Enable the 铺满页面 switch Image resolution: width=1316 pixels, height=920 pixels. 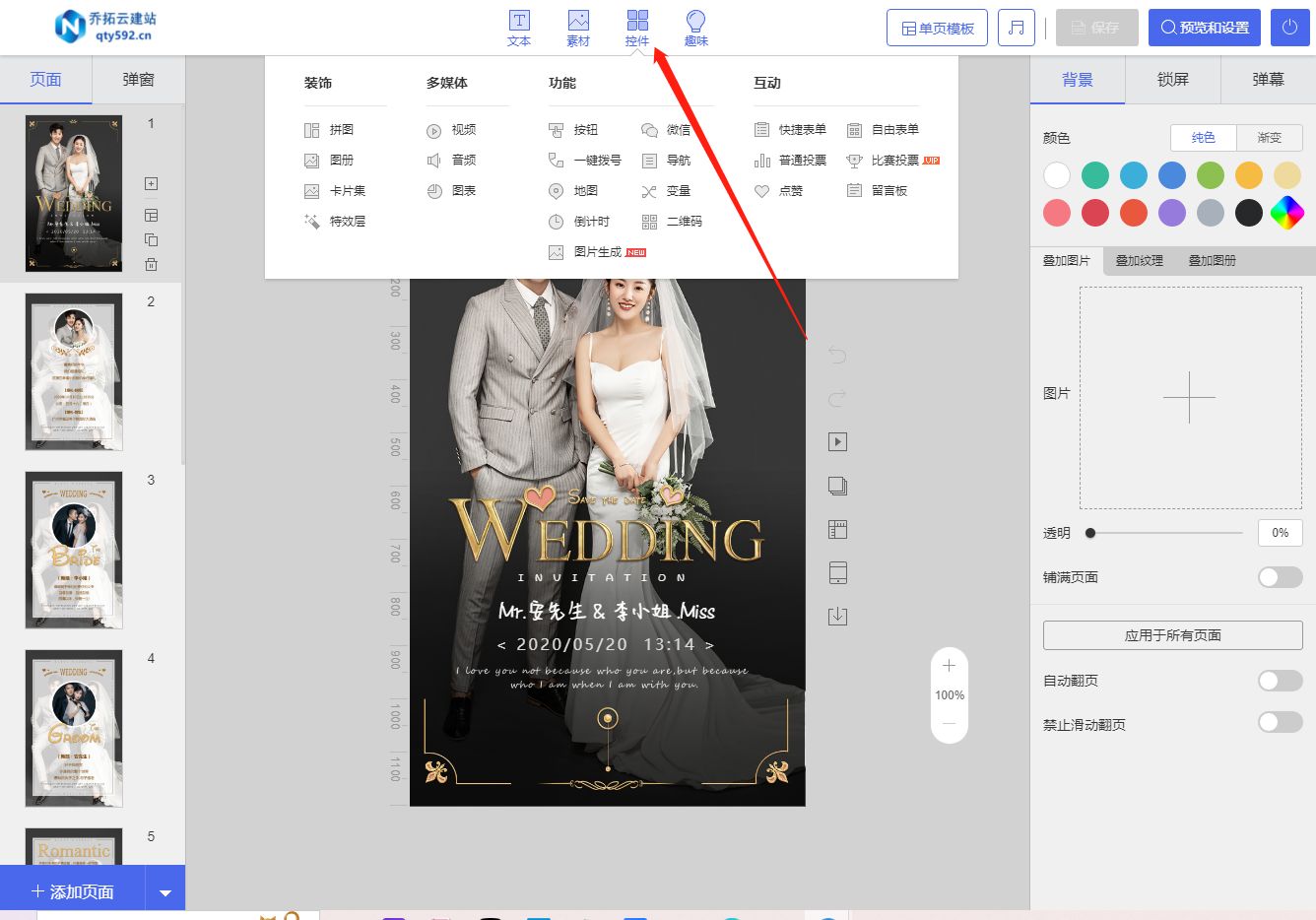point(1280,577)
